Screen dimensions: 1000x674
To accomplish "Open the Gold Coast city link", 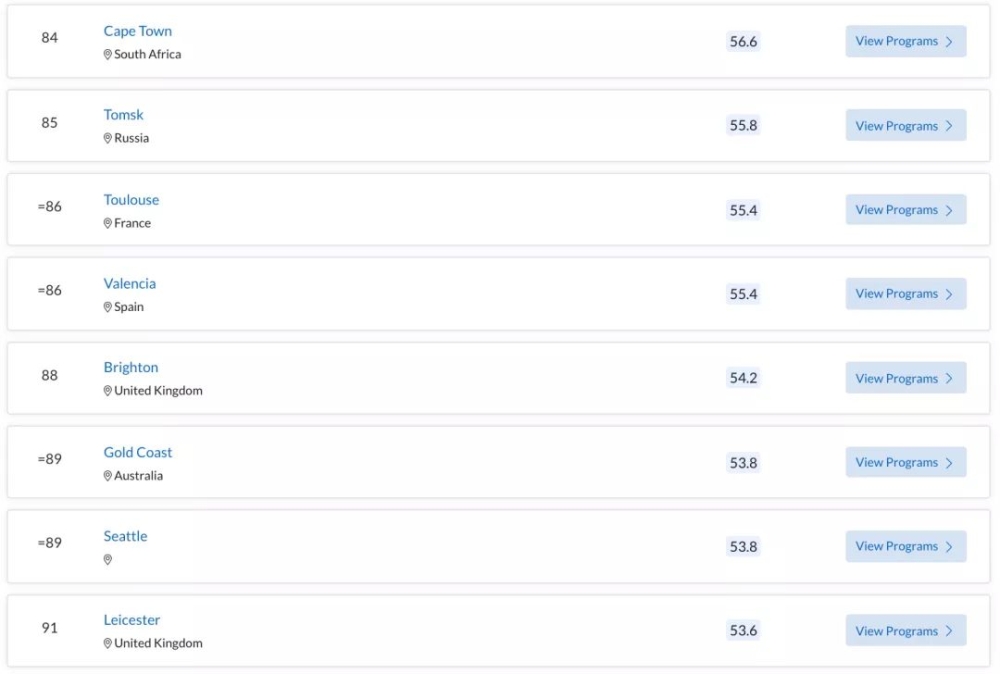I will (138, 452).
